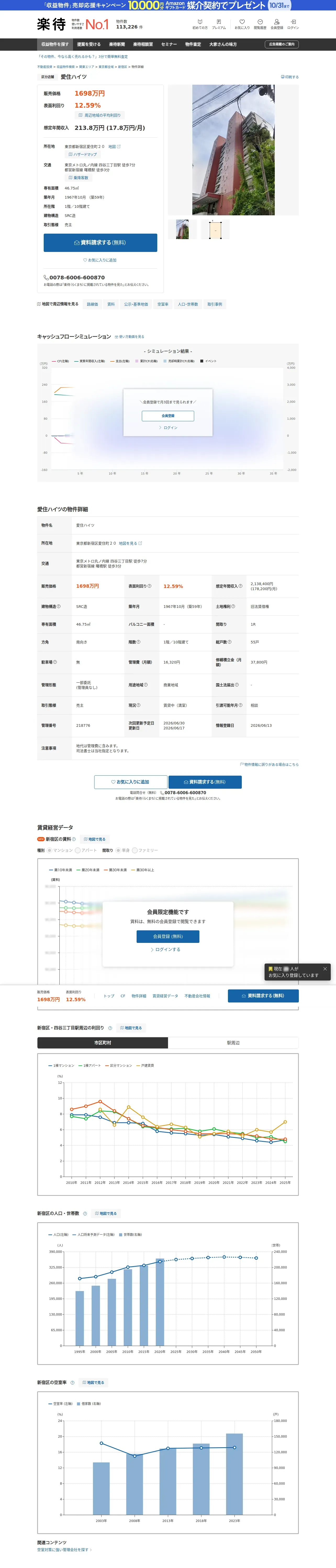
Task: Open the 物件査定 menu item
Action: coord(193,44)
